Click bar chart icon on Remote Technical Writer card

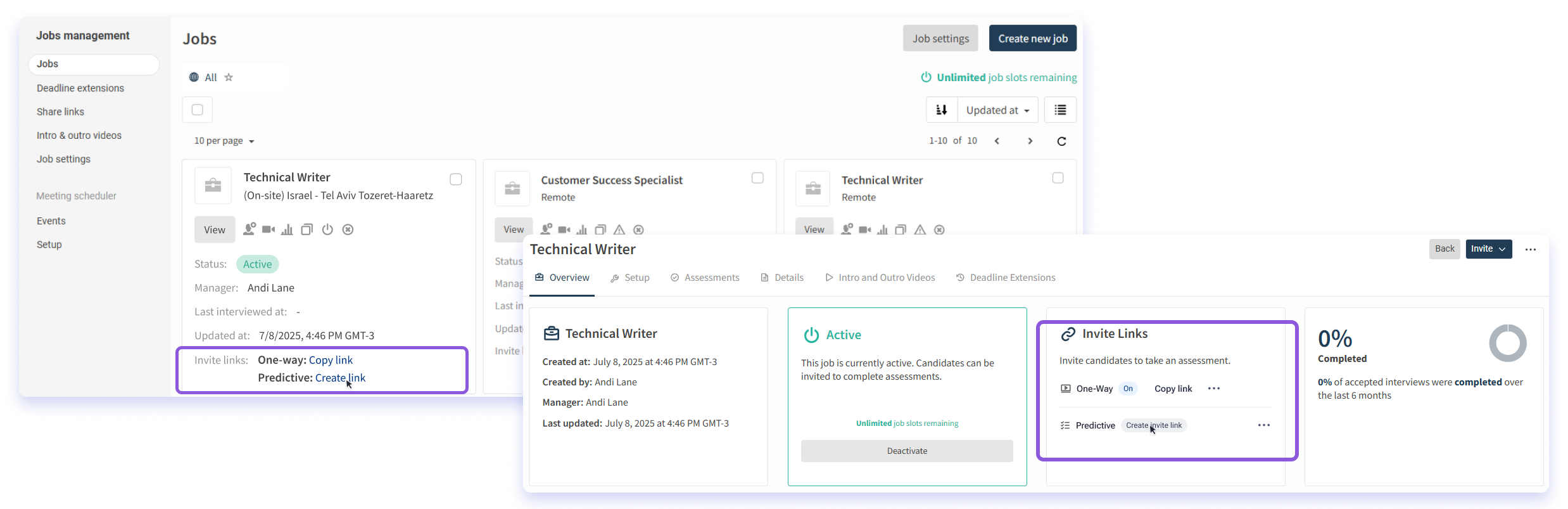click(882, 229)
